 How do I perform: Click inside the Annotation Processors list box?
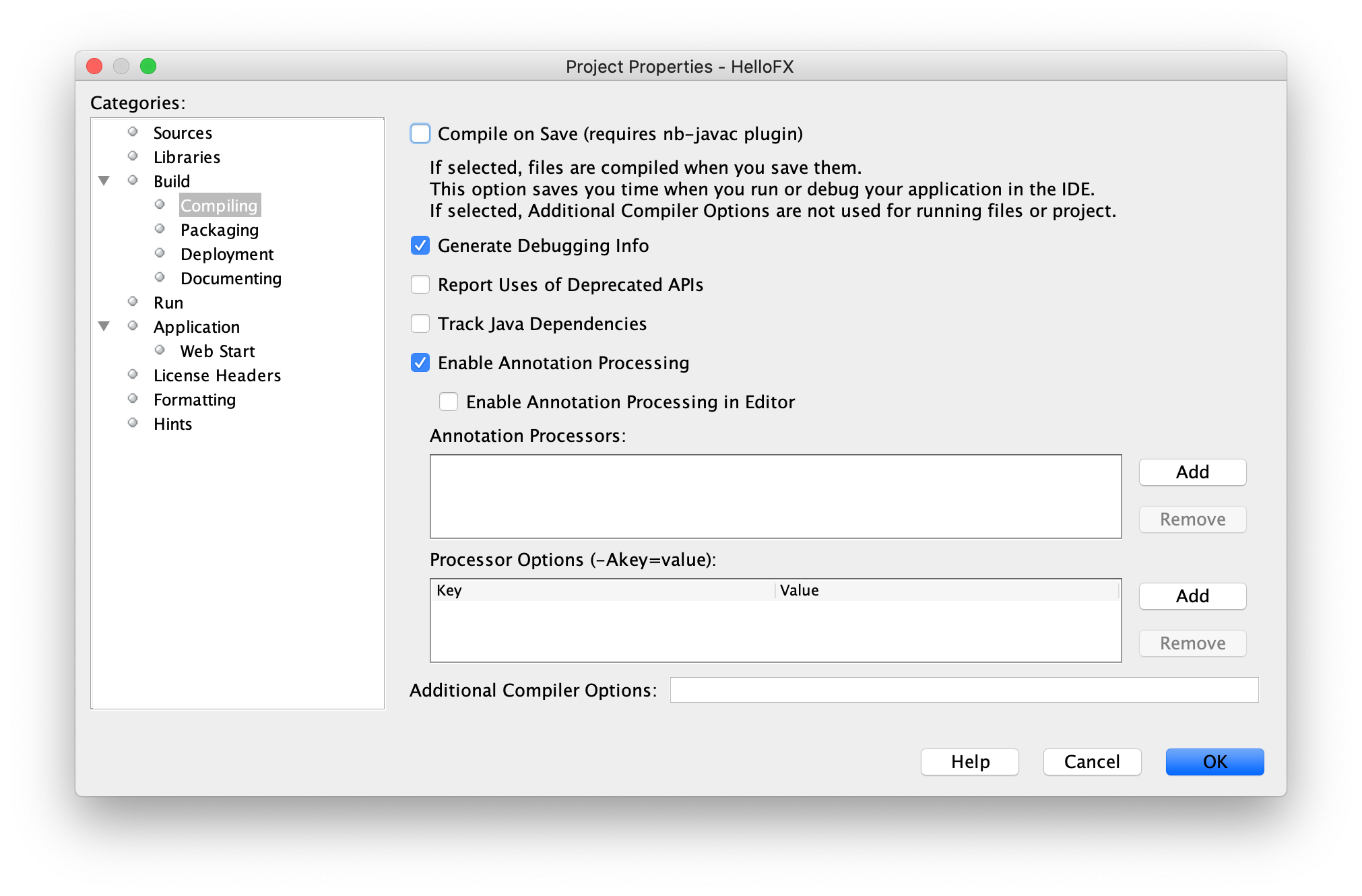(x=775, y=497)
